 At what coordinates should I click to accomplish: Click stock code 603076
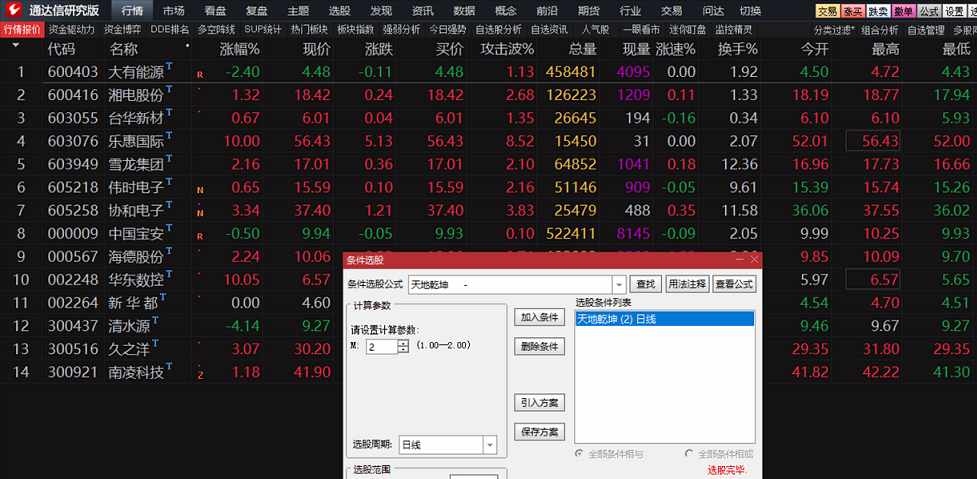tap(73, 141)
